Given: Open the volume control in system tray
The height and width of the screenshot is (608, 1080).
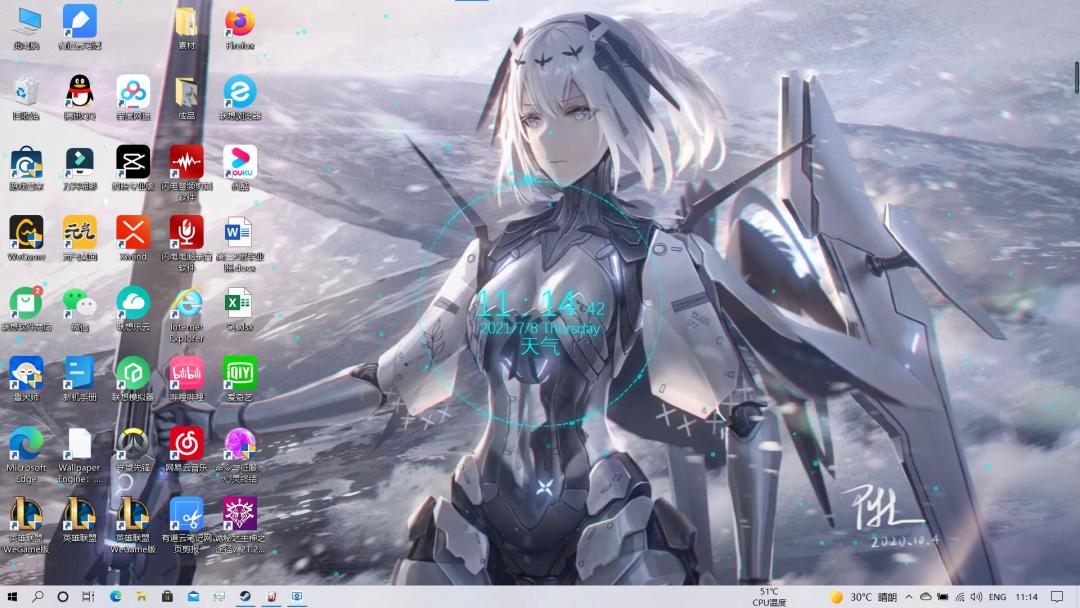Looking at the screenshot, I should (x=976, y=597).
